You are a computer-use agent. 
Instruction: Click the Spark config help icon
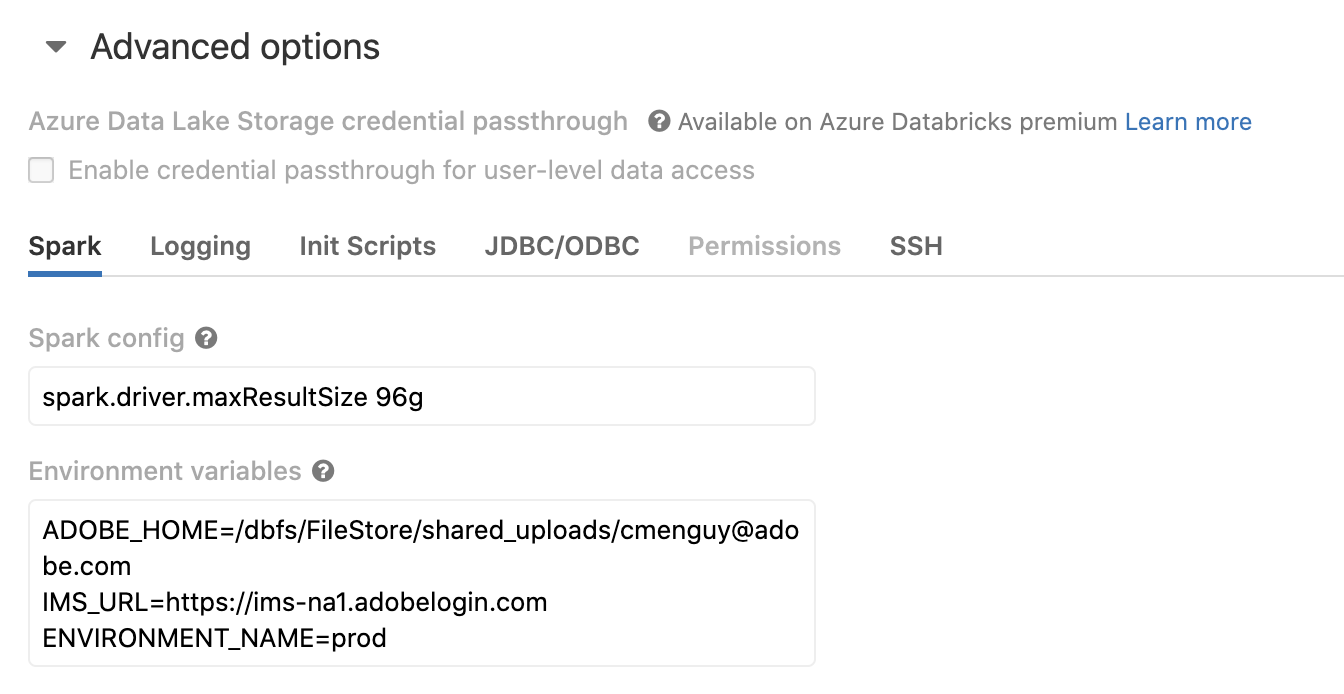206,338
